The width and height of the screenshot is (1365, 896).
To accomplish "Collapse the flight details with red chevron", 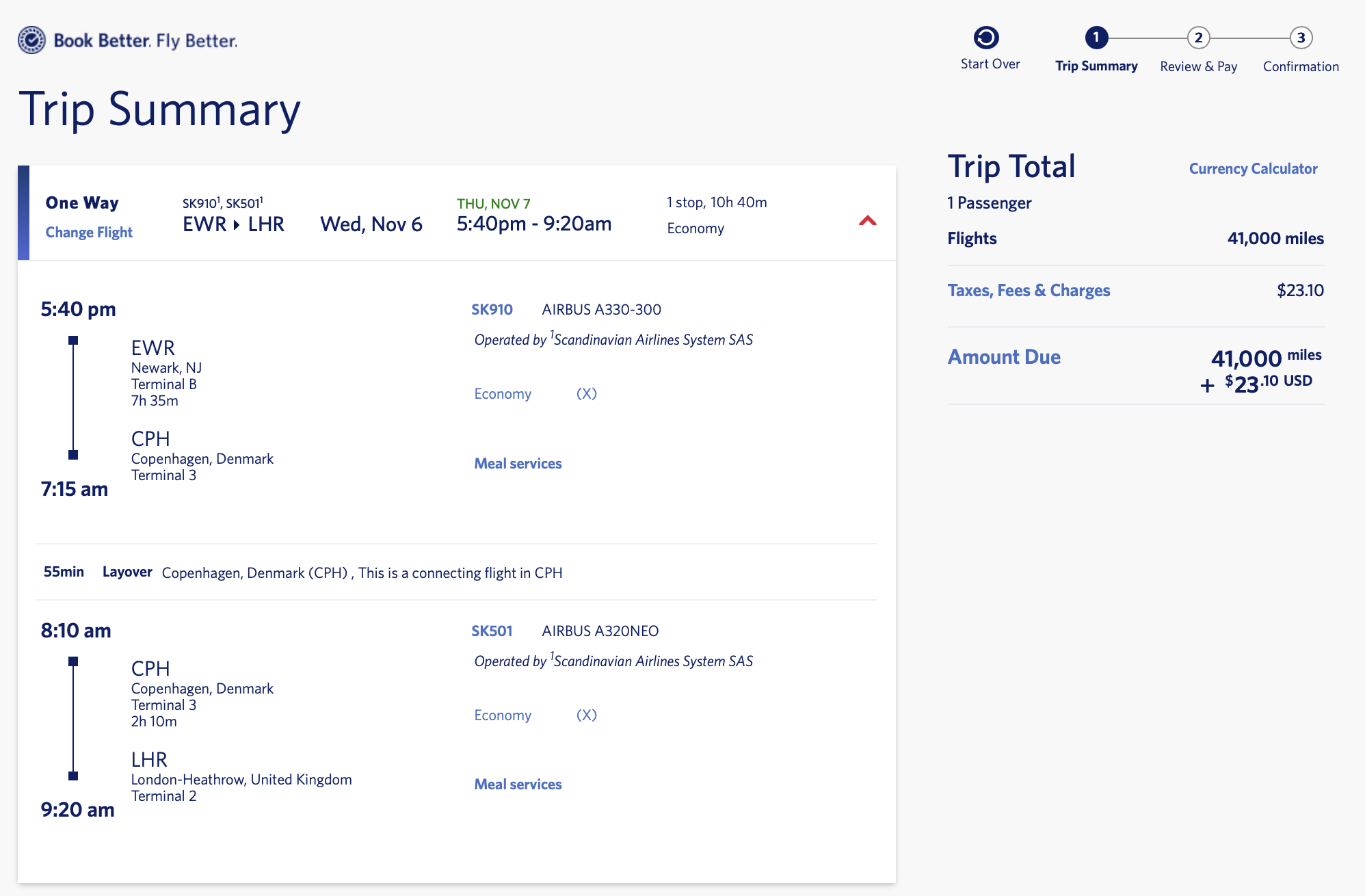I will pyautogui.click(x=868, y=220).
